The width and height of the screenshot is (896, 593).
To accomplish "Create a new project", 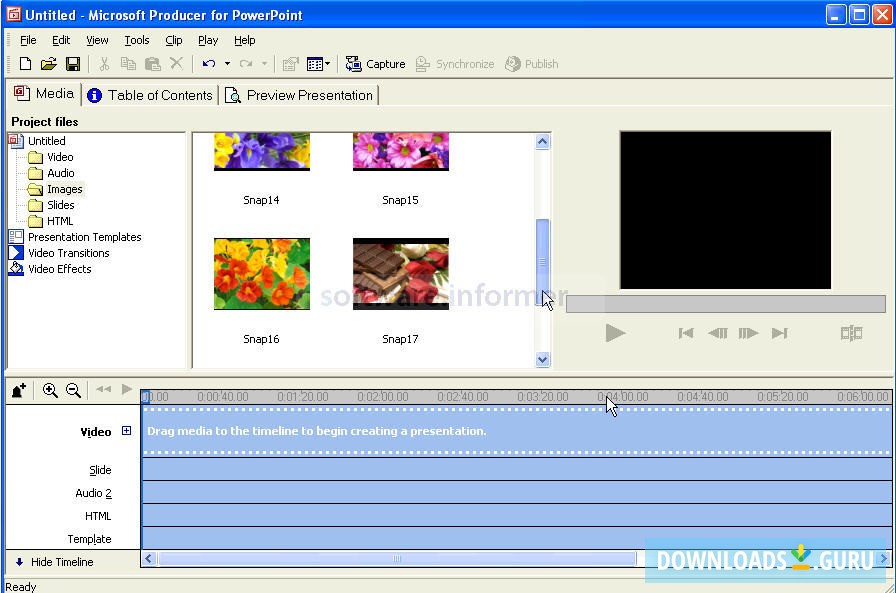I will pyautogui.click(x=24, y=63).
